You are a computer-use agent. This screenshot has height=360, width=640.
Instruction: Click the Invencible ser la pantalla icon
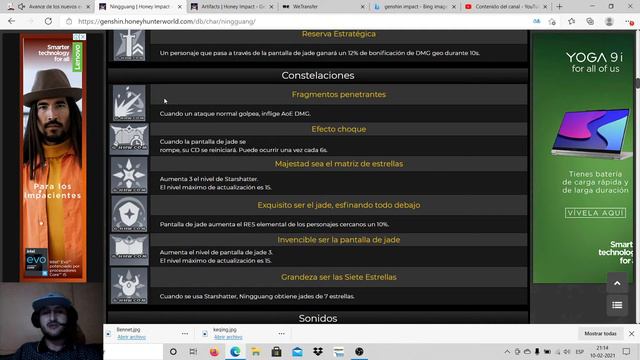(129, 250)
